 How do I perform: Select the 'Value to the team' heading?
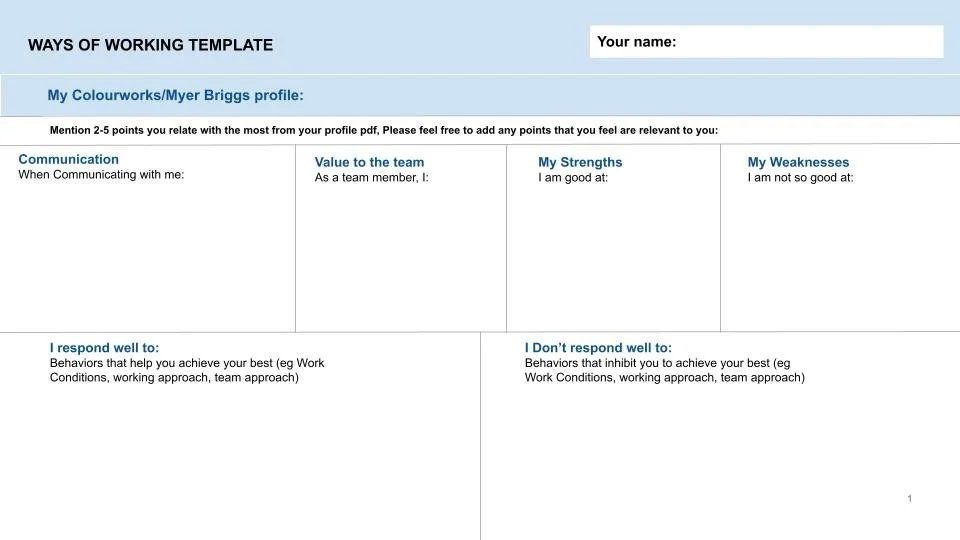click(369, 162)
